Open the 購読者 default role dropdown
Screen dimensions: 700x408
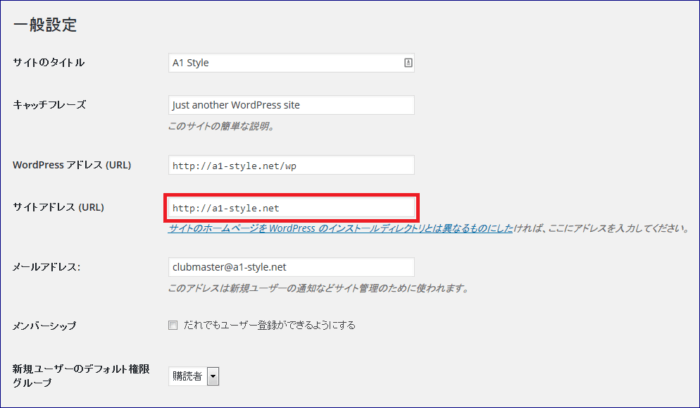point(193,376)
